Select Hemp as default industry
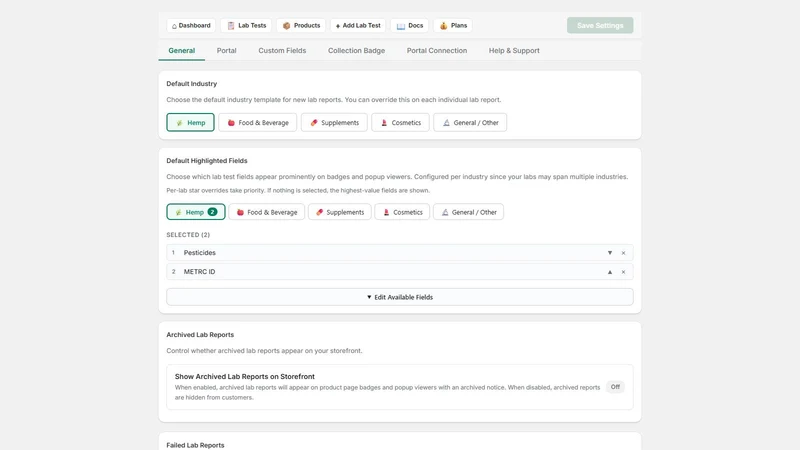This screenshot has width=800, height=450. coord(190,122)
